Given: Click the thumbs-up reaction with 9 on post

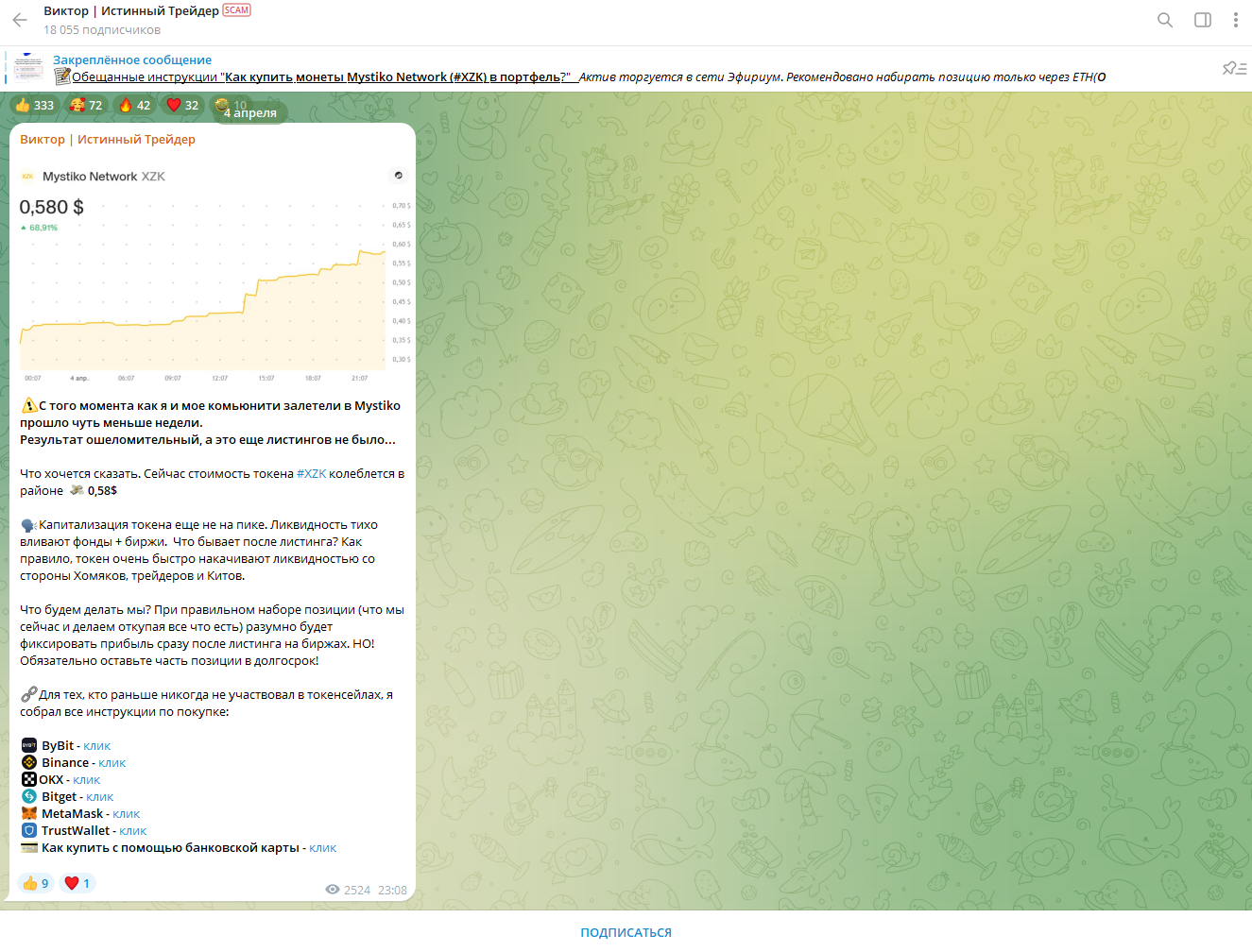Looking at the screenshot, I should point(36,883).
